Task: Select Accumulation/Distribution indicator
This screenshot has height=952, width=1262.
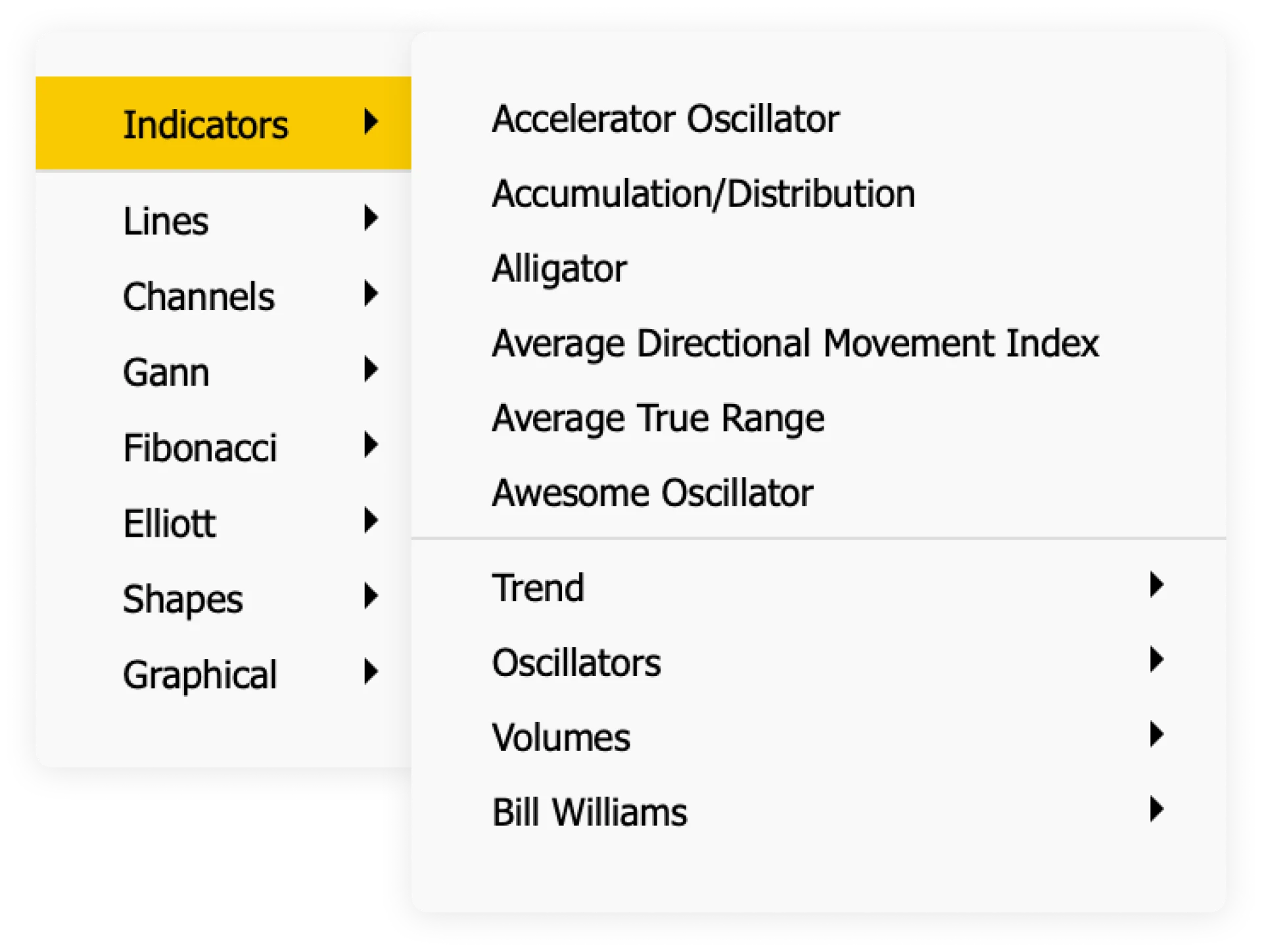Action: click(x=703, y=194)
